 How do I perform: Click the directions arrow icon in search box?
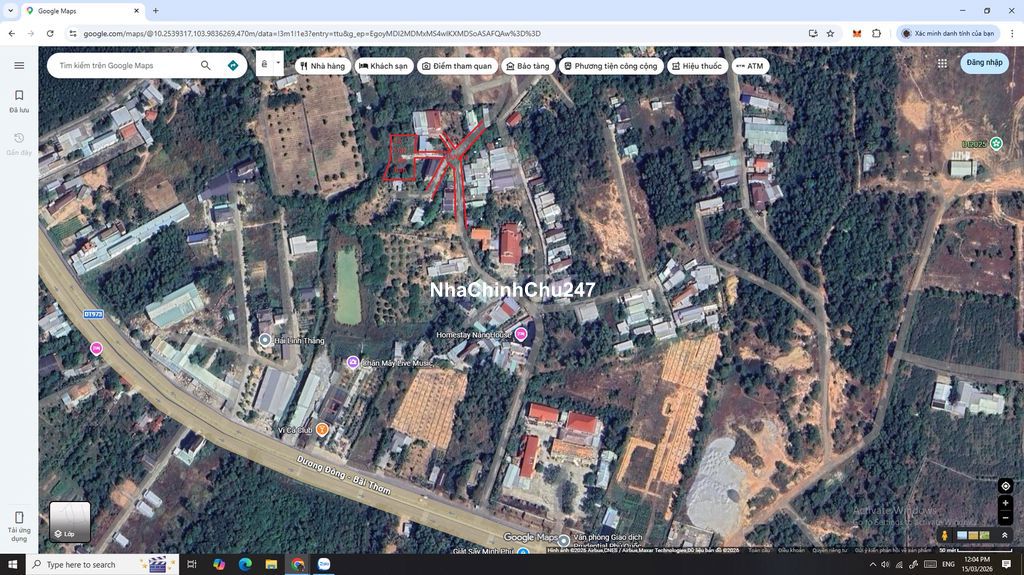coord(233,65)
